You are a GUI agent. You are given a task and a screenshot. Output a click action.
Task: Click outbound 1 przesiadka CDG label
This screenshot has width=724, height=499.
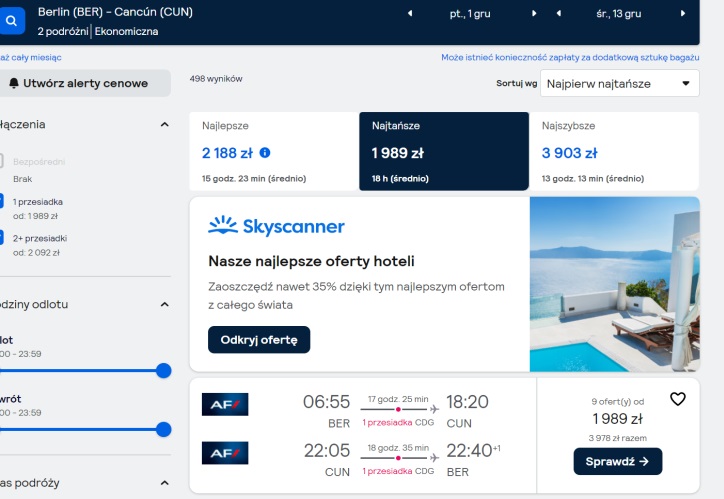(398, 422)
